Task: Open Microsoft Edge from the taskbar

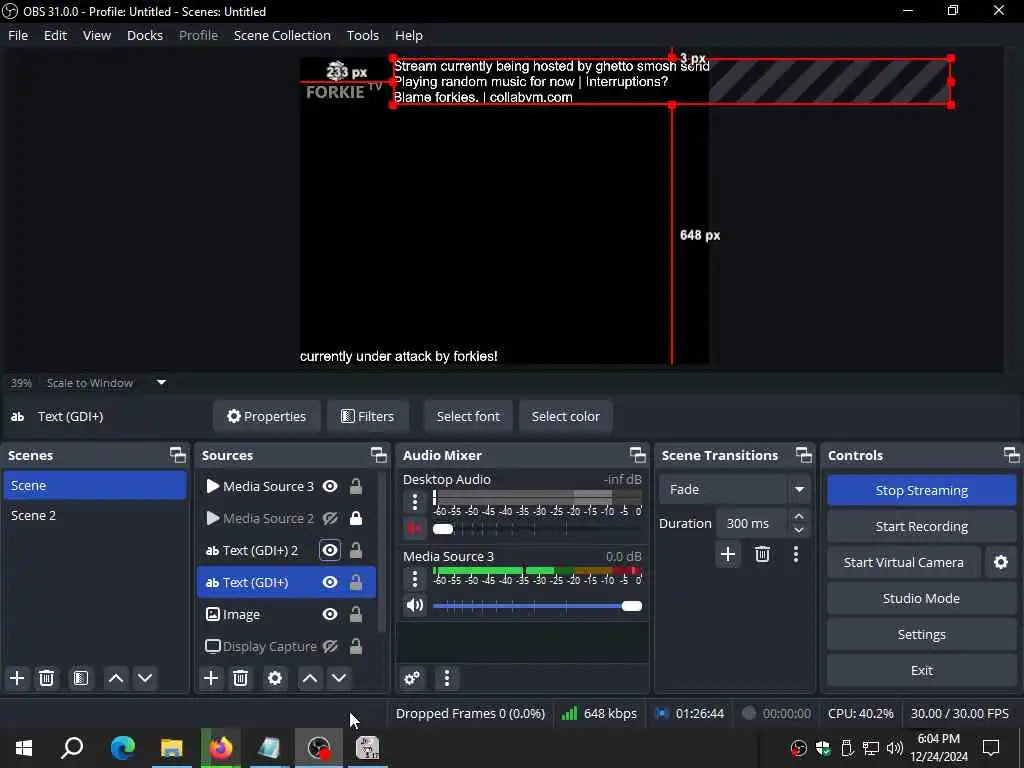Action: 123,748
